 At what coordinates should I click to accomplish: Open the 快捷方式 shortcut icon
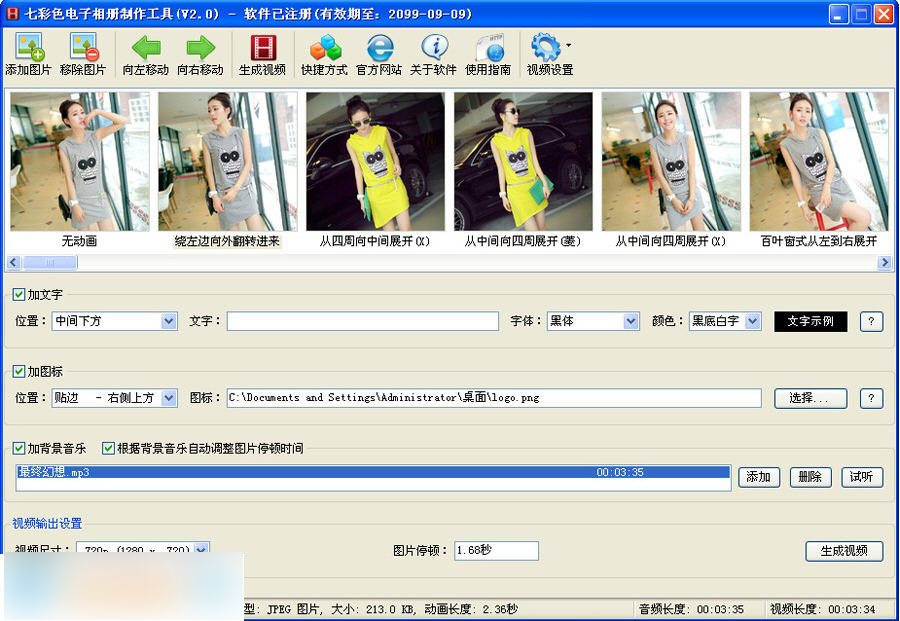[x=325, y=48]
